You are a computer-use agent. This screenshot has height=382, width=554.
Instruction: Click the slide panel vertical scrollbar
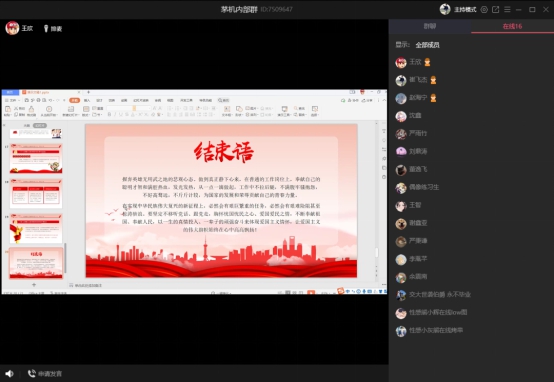point(65,258)
